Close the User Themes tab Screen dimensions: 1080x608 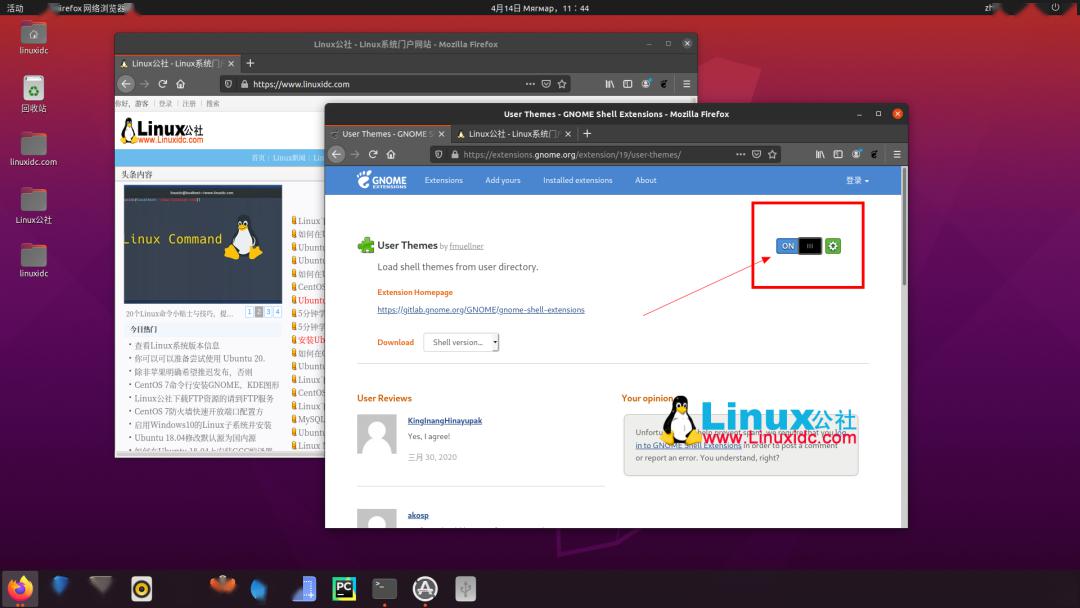[442, 134]
